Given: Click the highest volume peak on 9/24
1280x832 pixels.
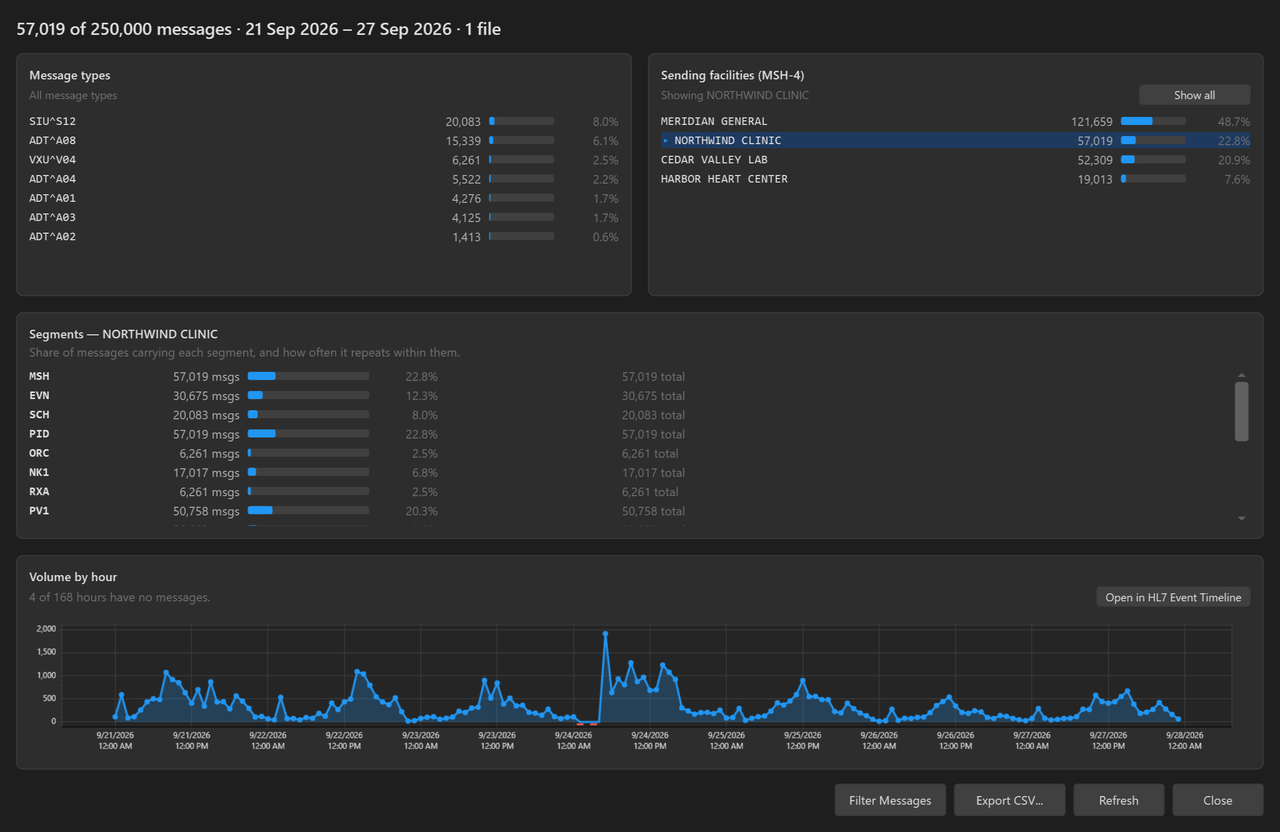Looking at the screenshot, I should point(605,633).
